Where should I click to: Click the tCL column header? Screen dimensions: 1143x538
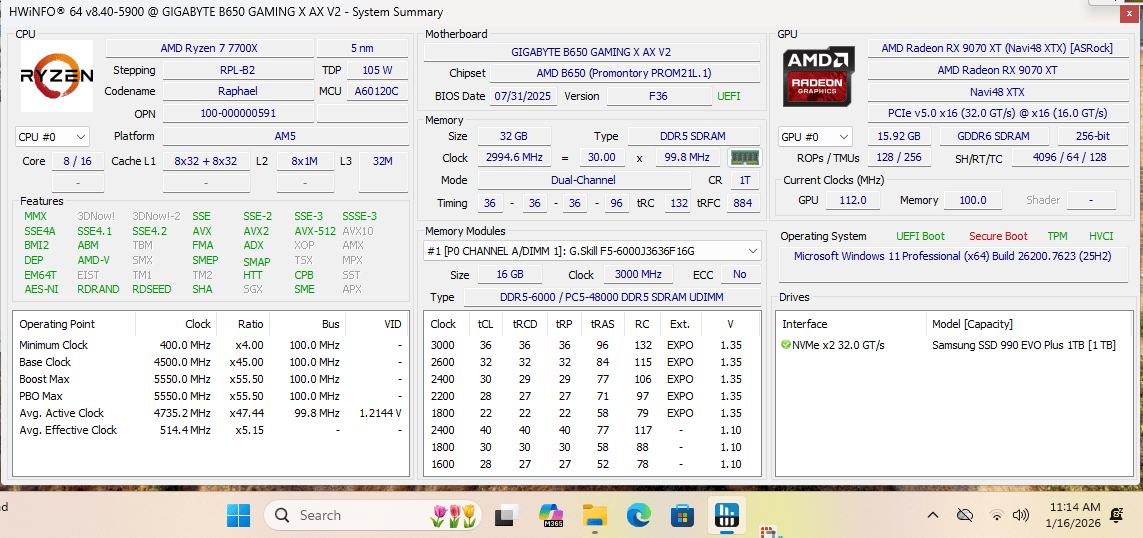[x=485, y=324]
